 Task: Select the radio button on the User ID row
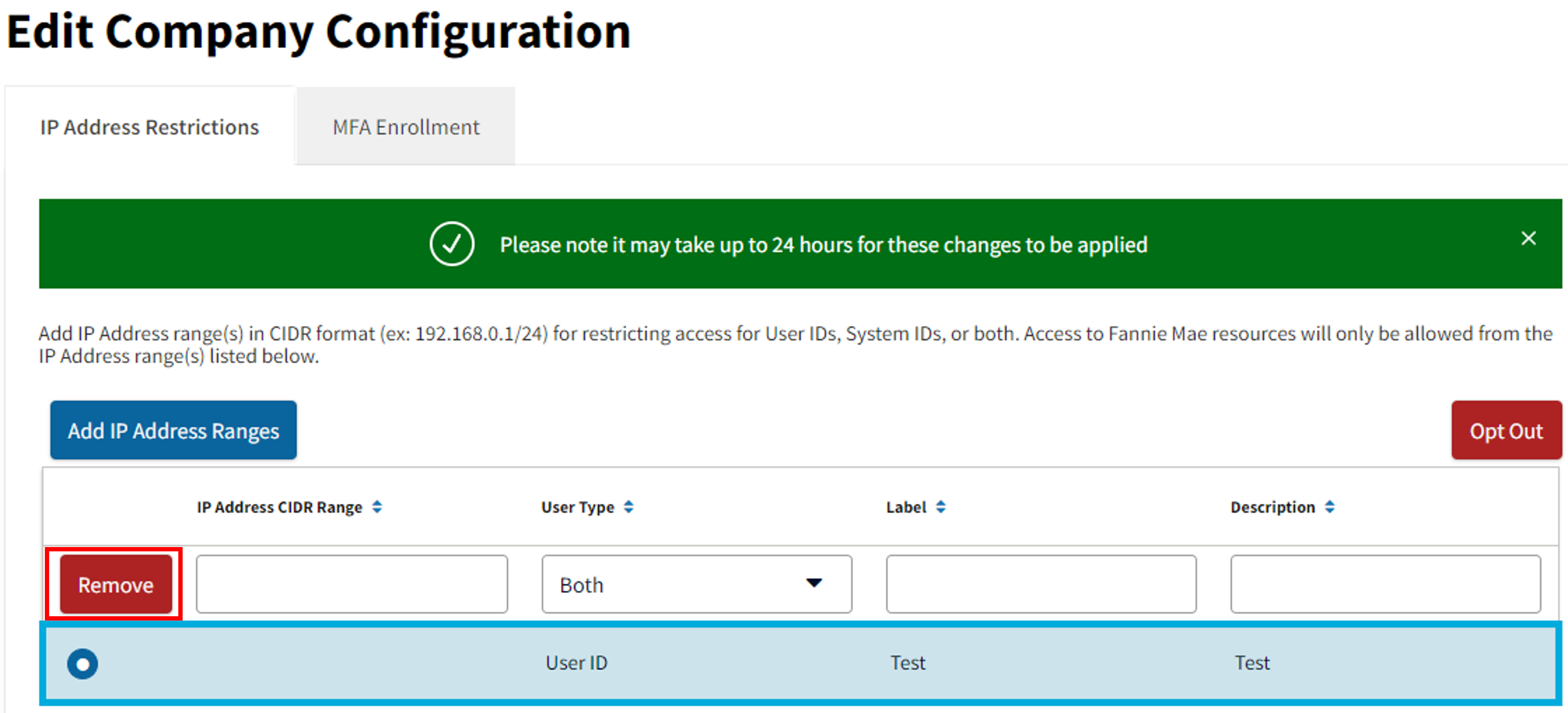coord(83,664)
